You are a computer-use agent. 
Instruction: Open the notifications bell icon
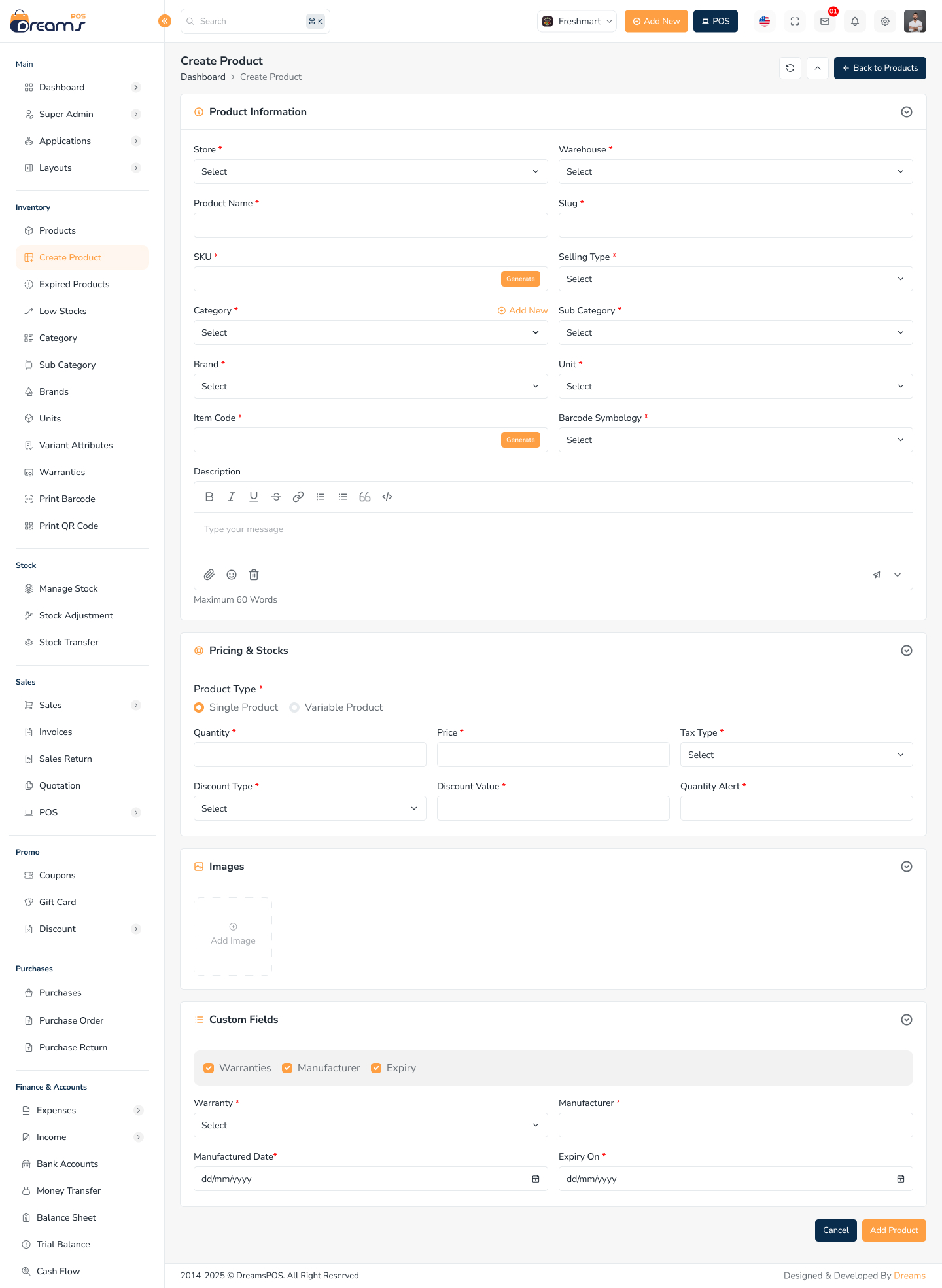(855, 21)
